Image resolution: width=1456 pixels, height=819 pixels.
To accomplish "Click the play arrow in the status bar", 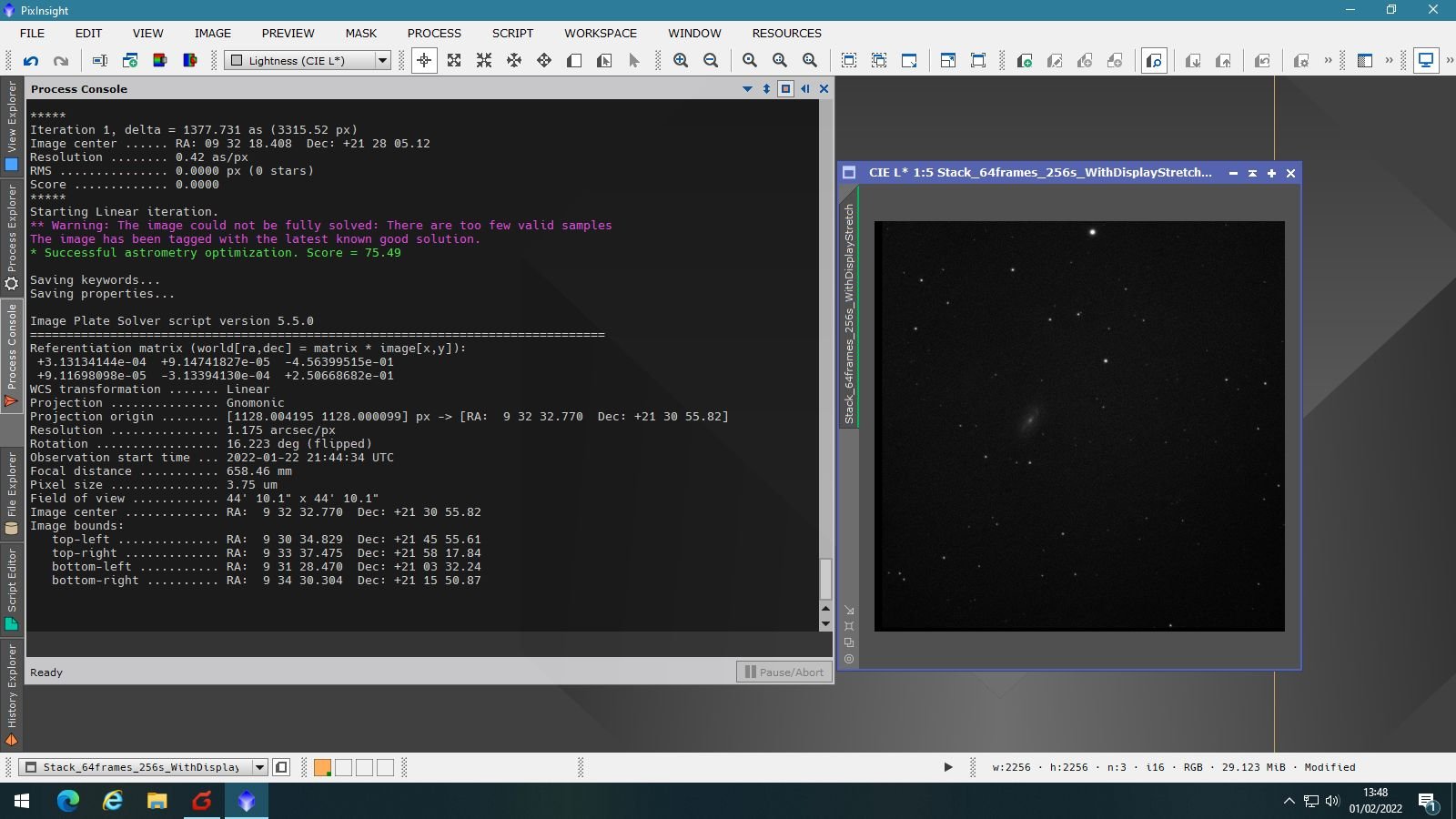I will [948, 767].
